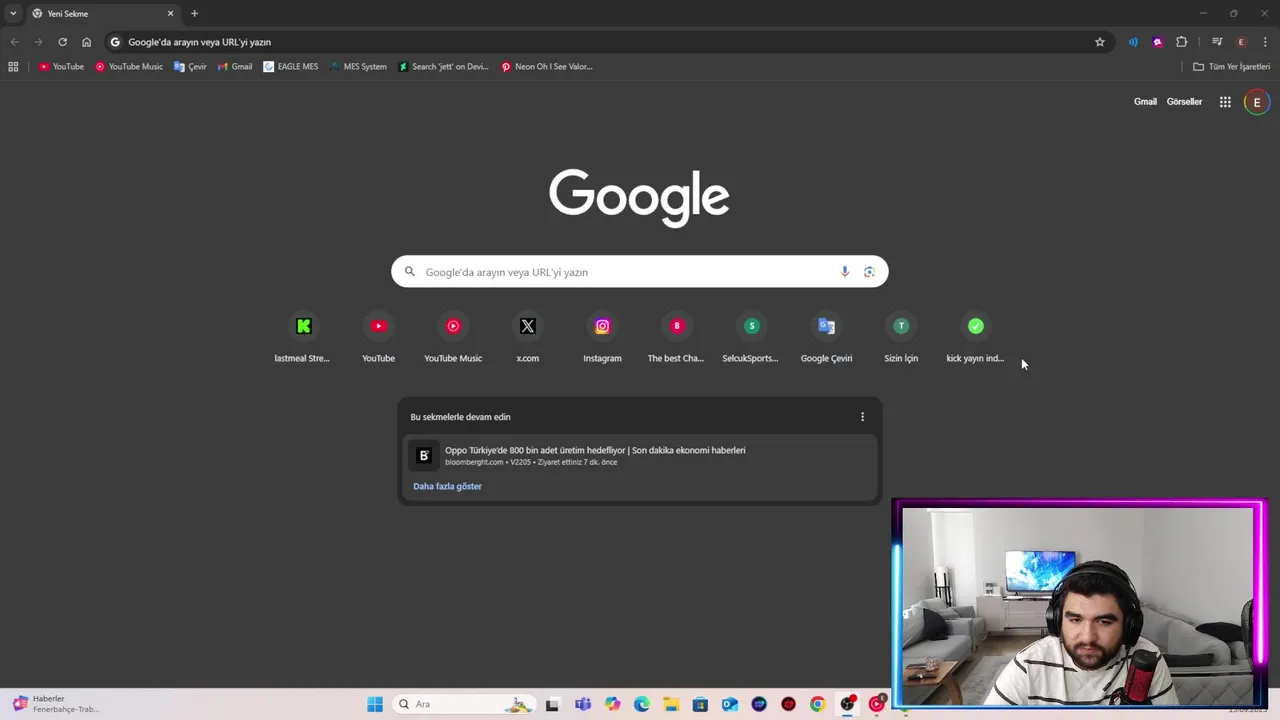Bookmark this tab with the star icon

pos(1100,42)
